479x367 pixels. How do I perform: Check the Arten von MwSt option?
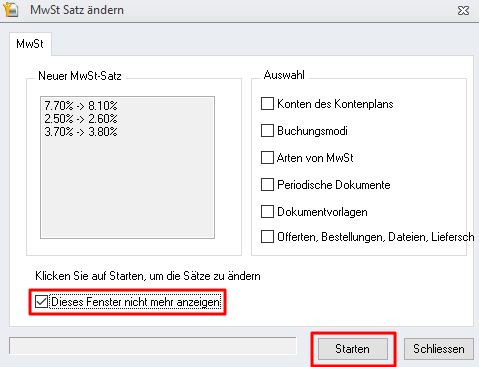tap(267, 158)
